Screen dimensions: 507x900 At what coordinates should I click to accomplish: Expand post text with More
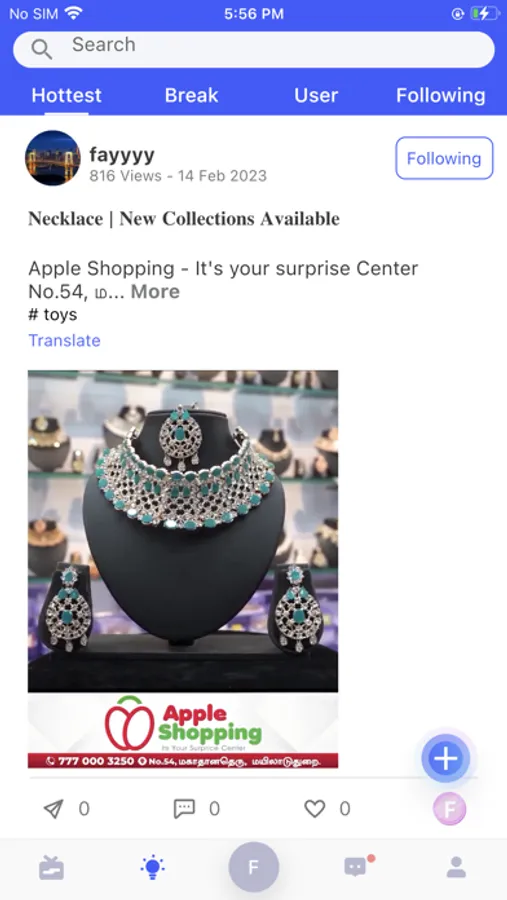155,292
